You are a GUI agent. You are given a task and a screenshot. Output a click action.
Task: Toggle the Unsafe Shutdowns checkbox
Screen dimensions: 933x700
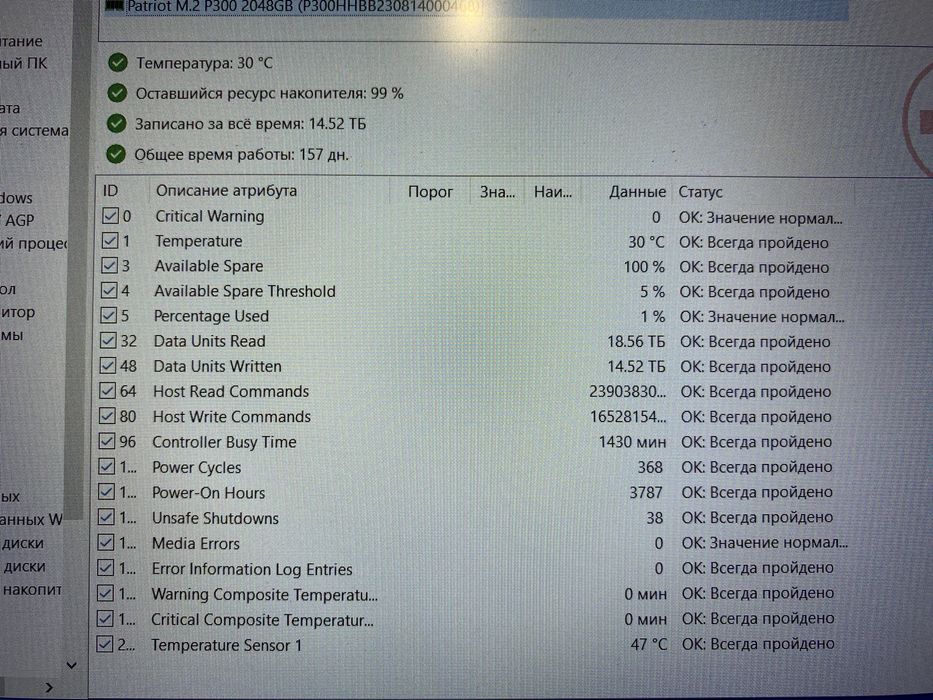click(106, 517)
